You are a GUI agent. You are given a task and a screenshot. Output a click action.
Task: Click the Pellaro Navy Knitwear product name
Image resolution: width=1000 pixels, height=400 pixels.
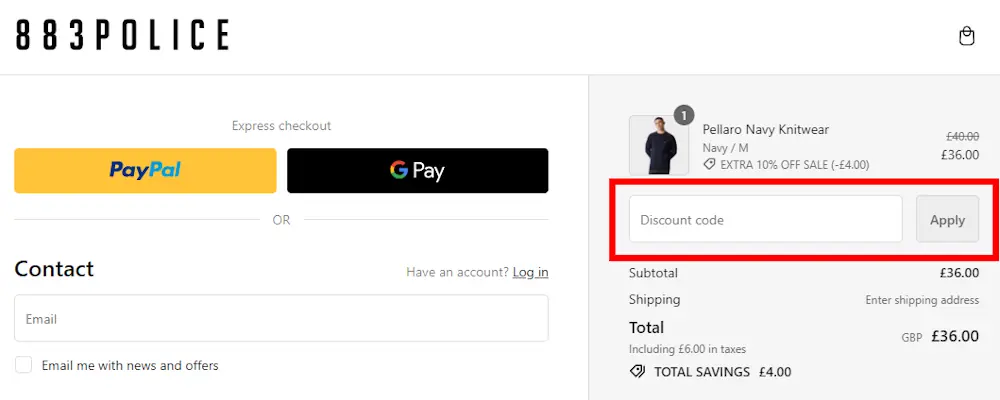765,130
